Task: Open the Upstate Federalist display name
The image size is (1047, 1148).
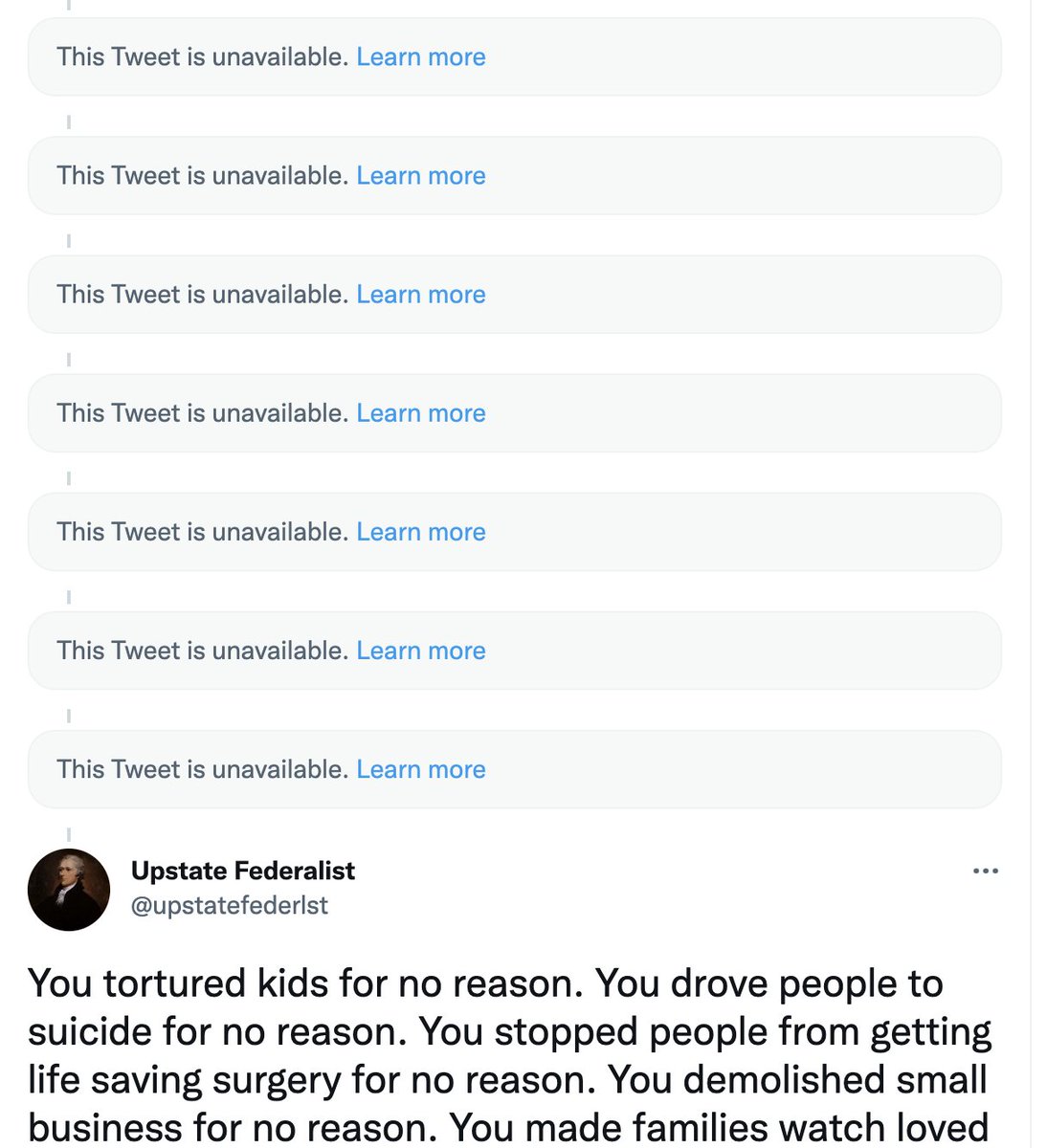Action: (x=242, y=871)
